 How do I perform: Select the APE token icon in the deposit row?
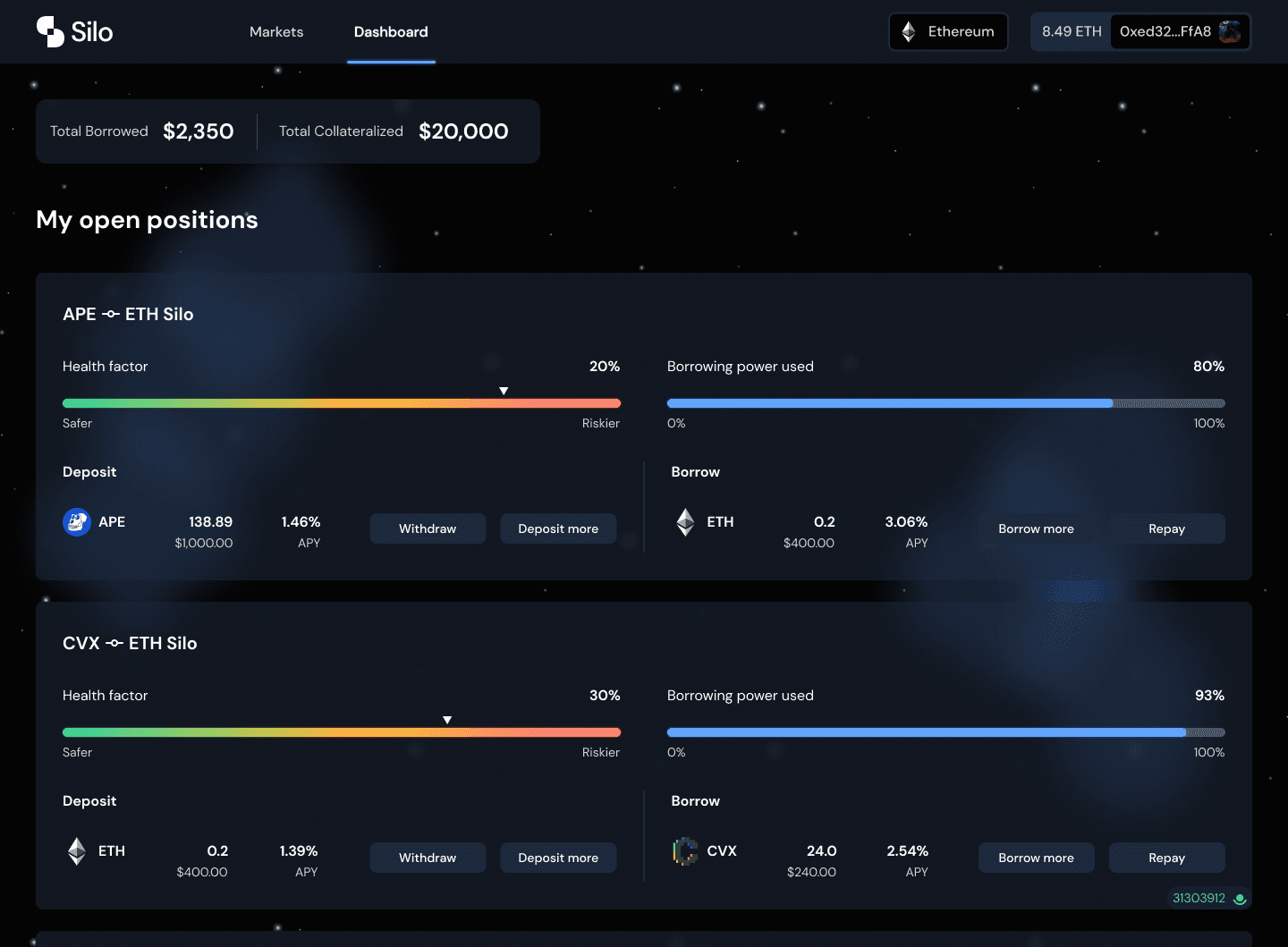pos(75,521)
